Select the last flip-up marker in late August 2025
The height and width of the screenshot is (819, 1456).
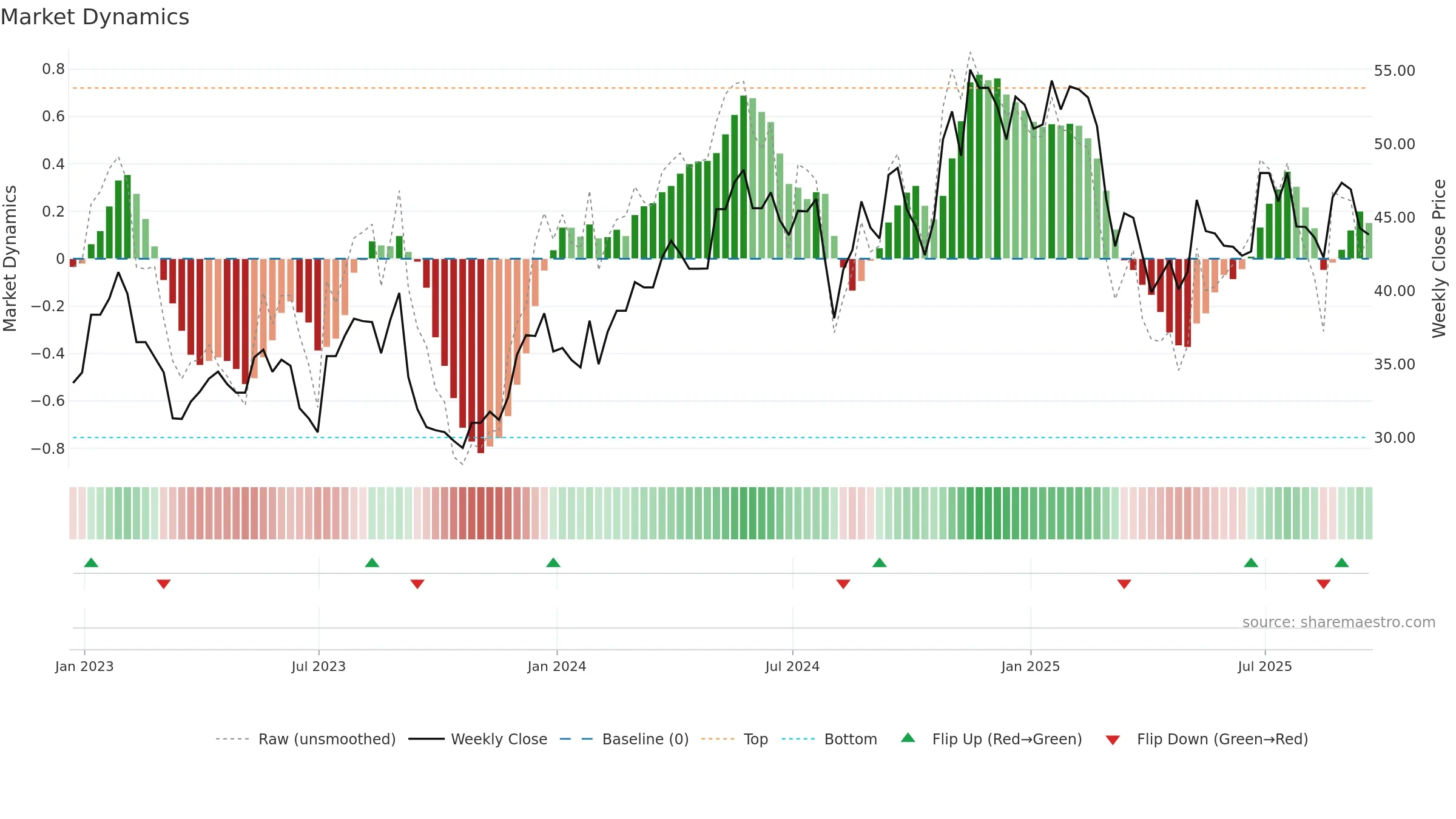pyautogui.click(x=1342, y=562)
